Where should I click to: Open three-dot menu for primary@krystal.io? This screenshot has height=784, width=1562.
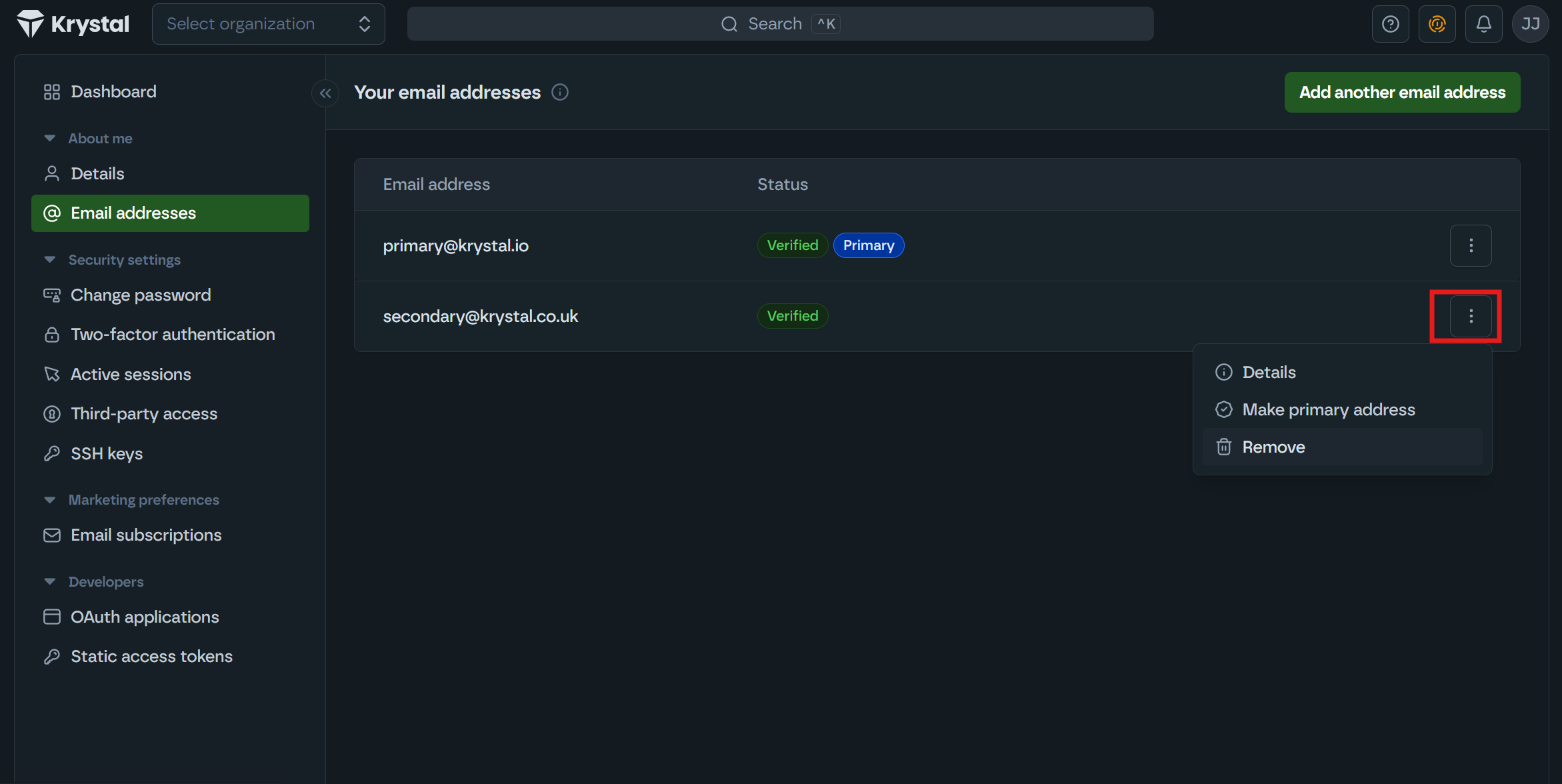[1471, 245]
